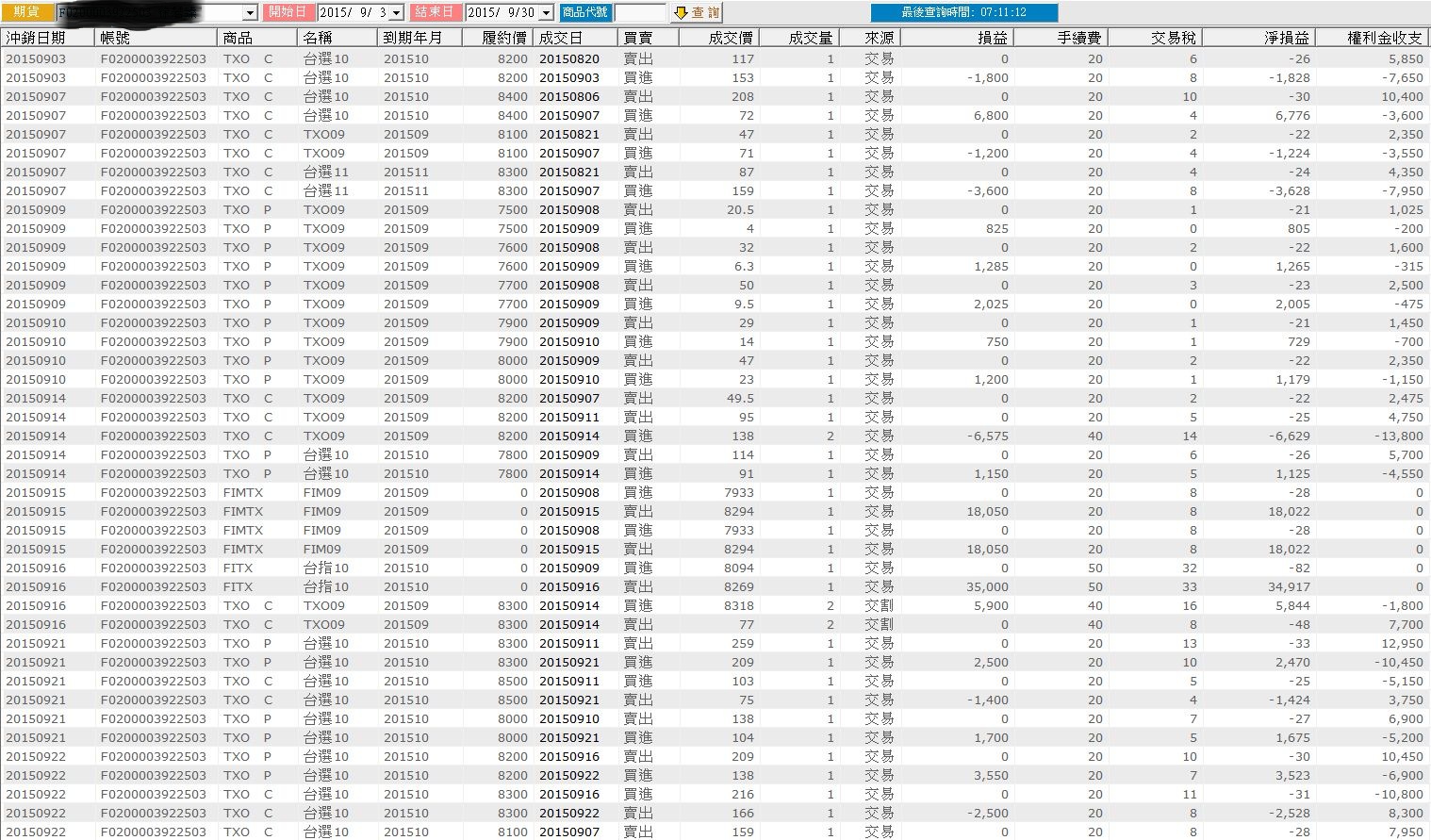Select the net profit cell 2,470
Image resolution: width=1431 pixels, height=840 pixels.
coord(1292,662)
